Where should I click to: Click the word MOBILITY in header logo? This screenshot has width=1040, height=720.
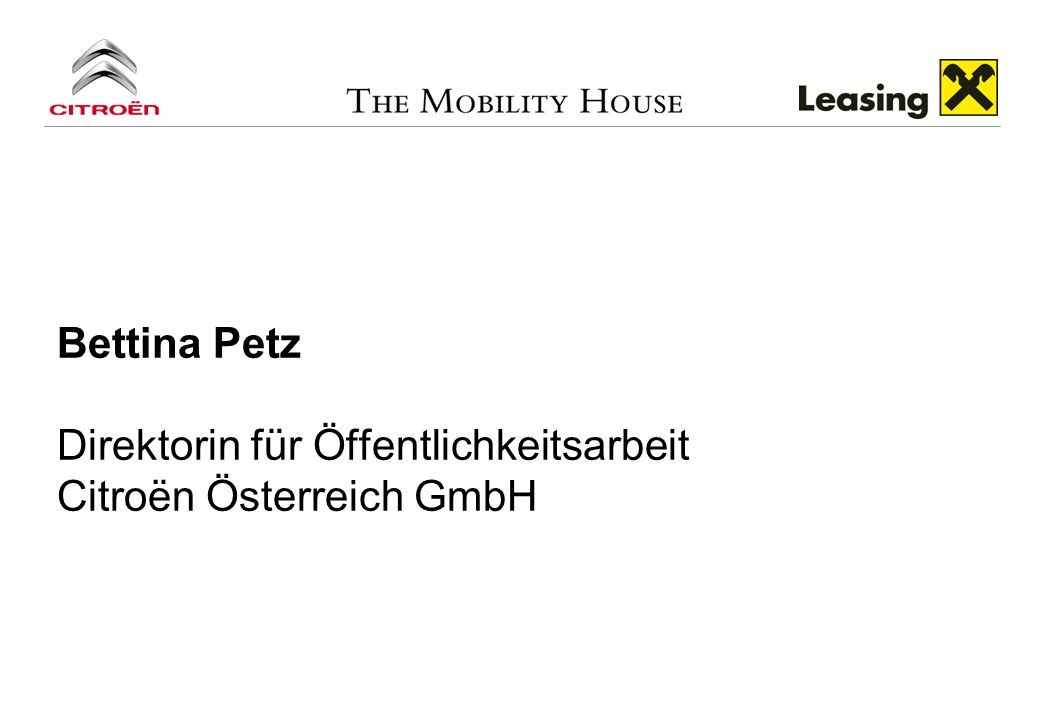coord(494,101)
